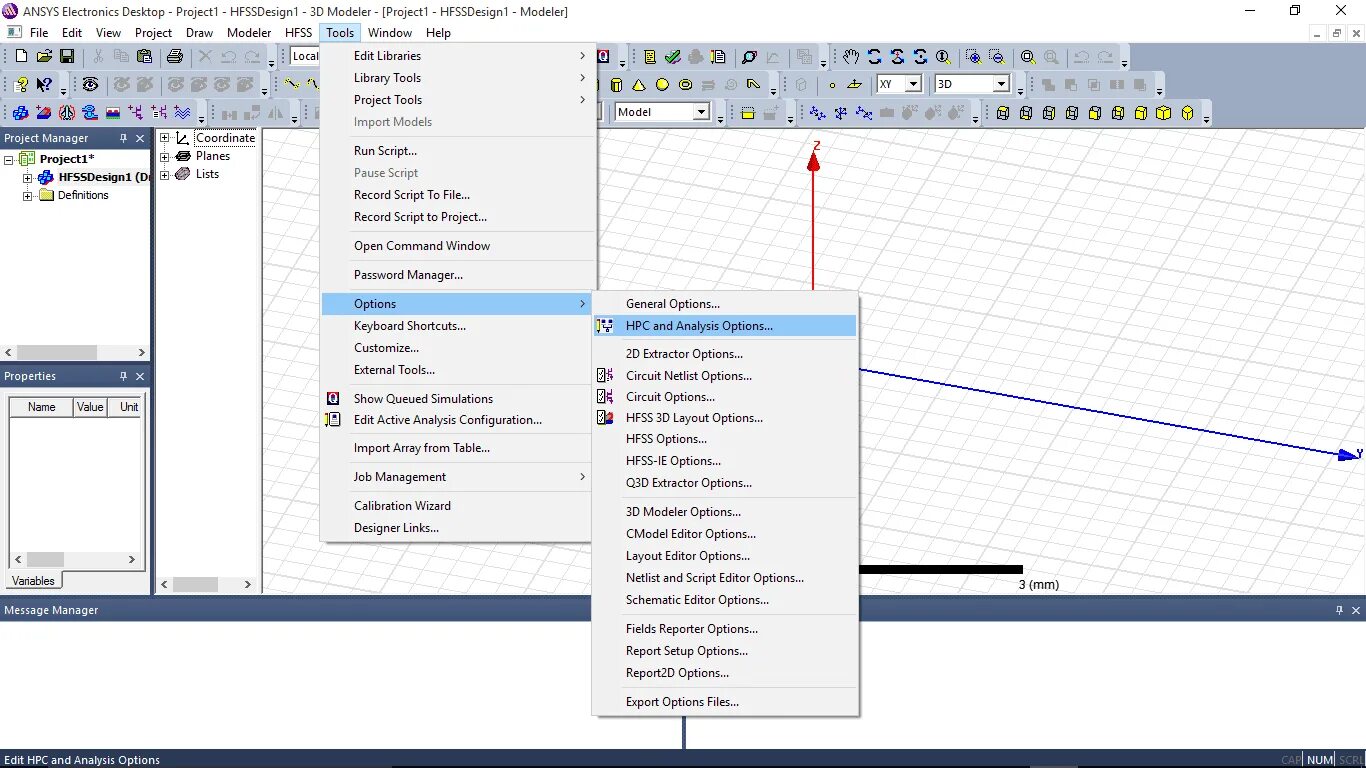Click the first relative coordinate system icon
Screen dimensions: 1366x768
(x=817, y=113)
